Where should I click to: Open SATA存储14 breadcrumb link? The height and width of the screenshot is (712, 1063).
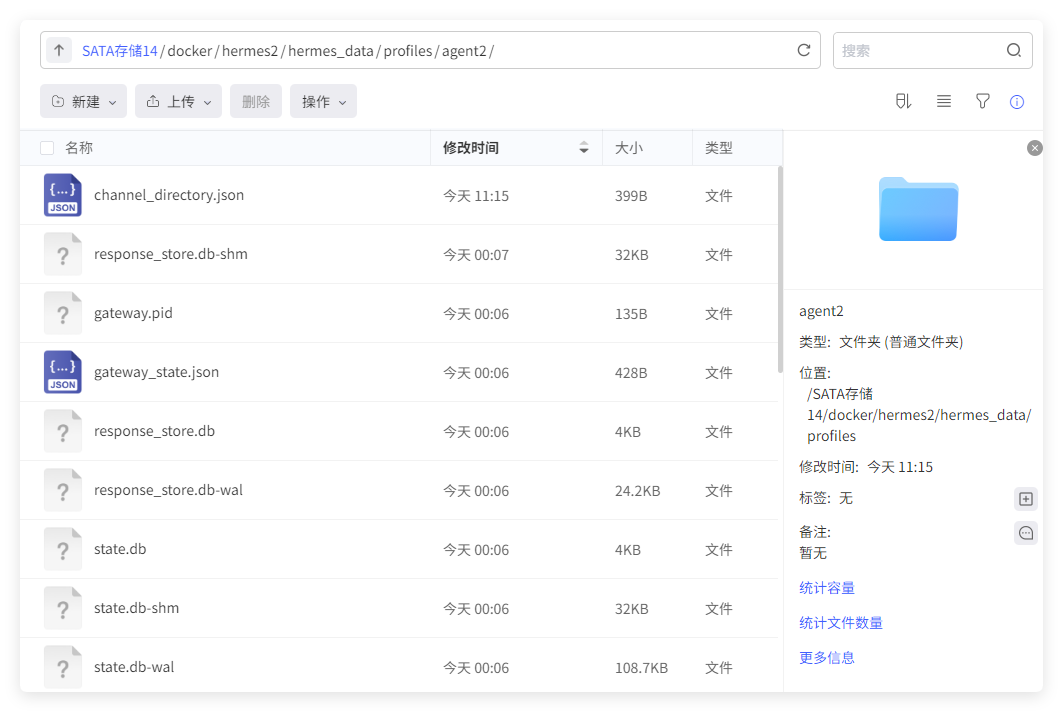[x=119, y=51]
